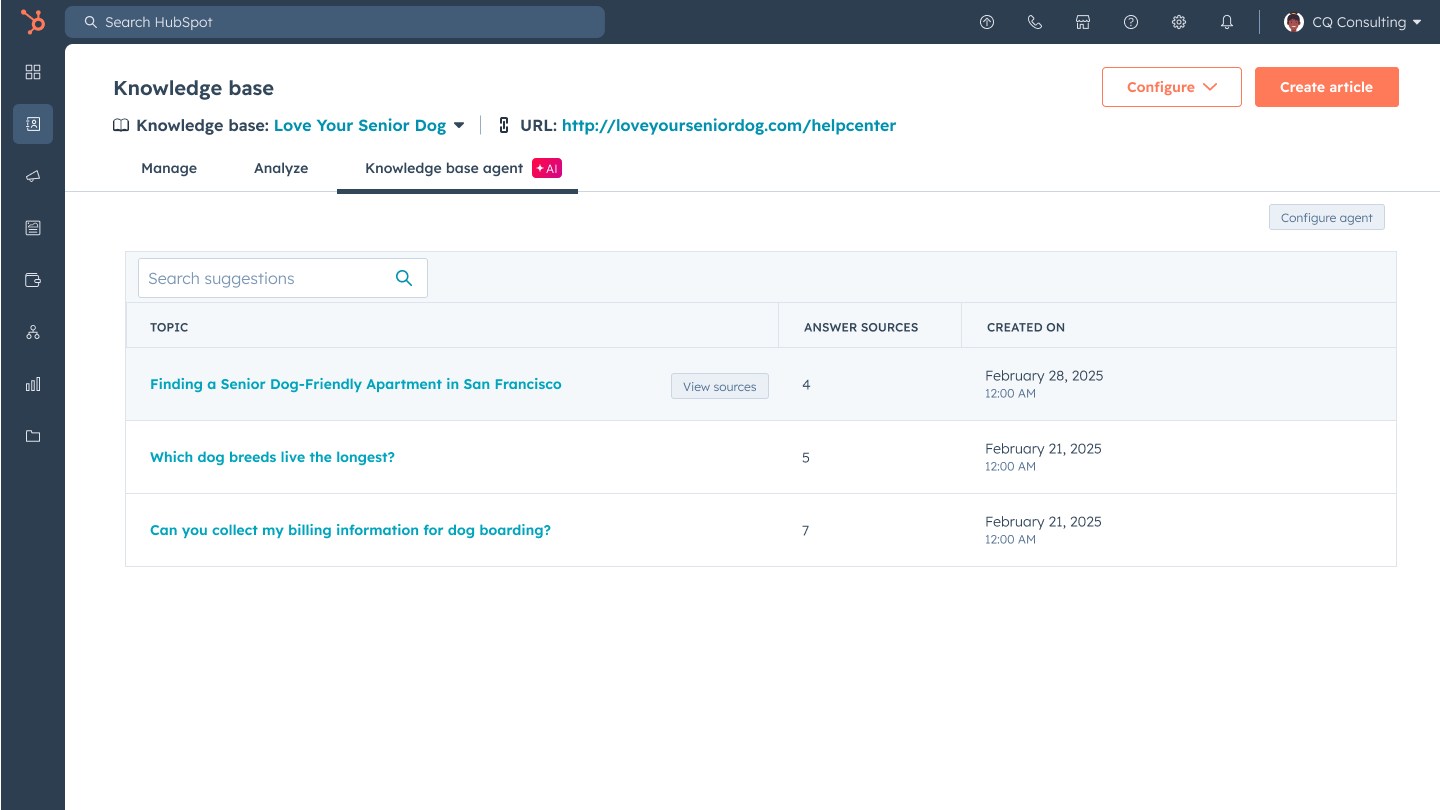Click the answer sources count 7

(x=806, y=530)
